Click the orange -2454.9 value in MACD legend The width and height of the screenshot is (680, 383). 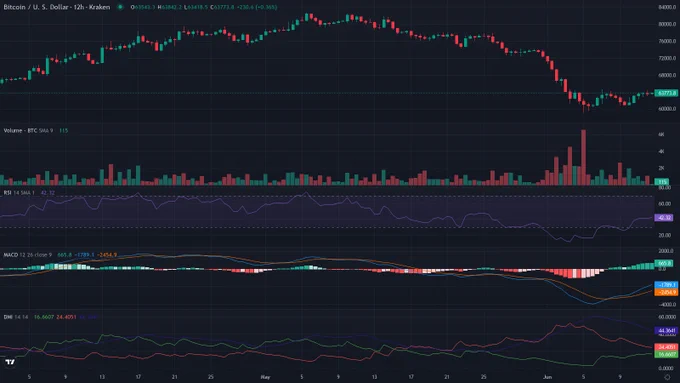pos(107,255)
